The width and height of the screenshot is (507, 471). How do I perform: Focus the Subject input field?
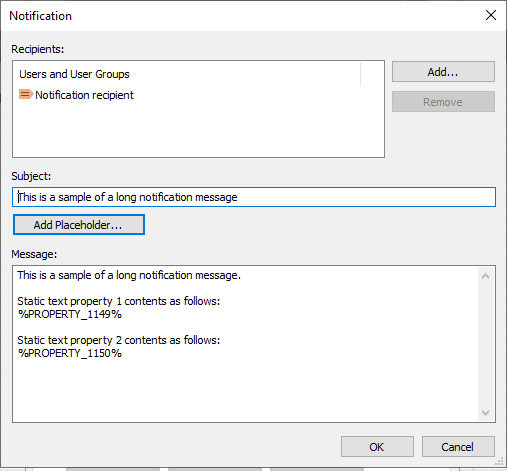pyautogui.click(x=254, y=197)
